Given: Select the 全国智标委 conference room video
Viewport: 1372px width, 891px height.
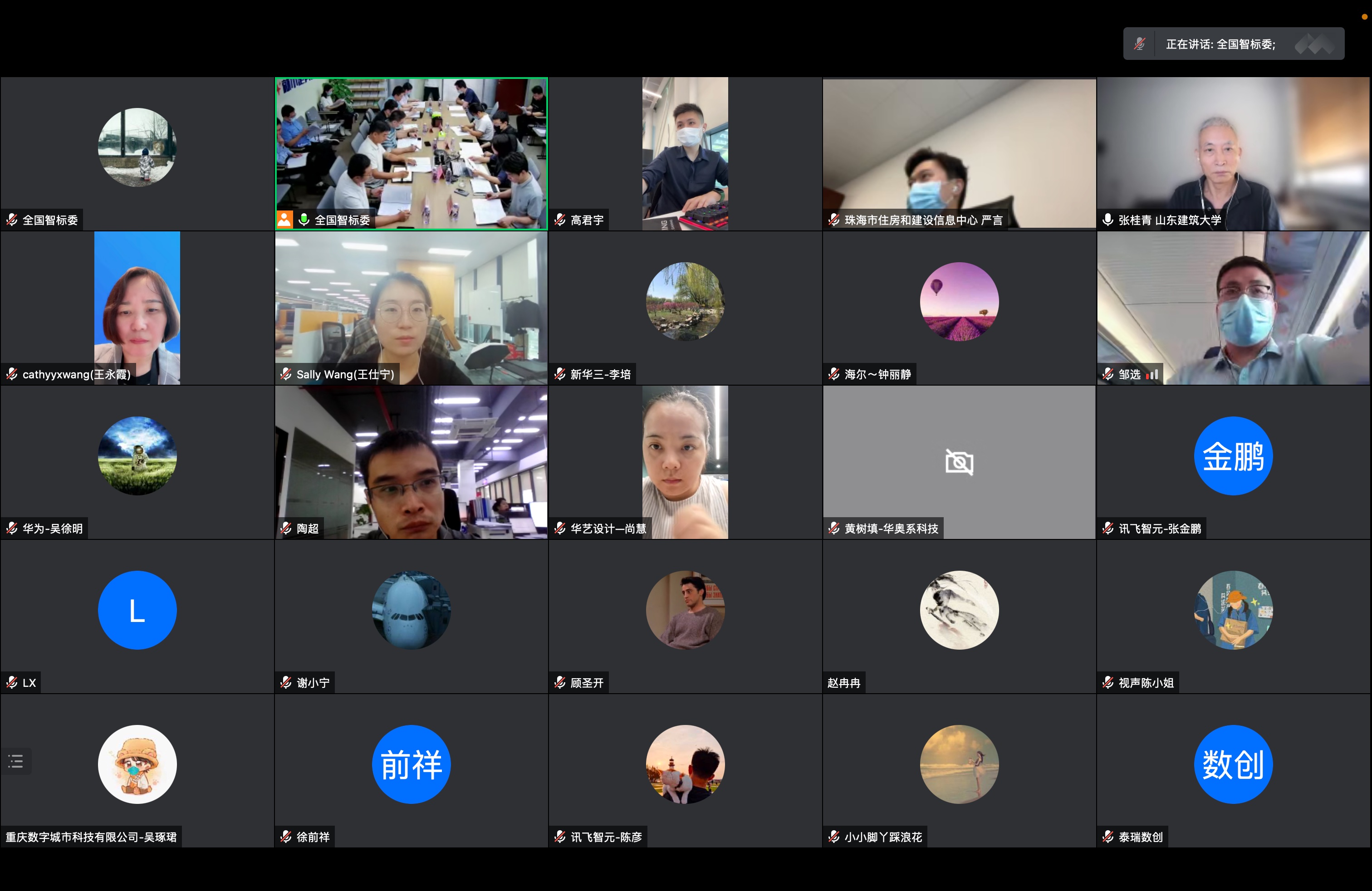Looking at the screenshot, I should tap(411, 154).
